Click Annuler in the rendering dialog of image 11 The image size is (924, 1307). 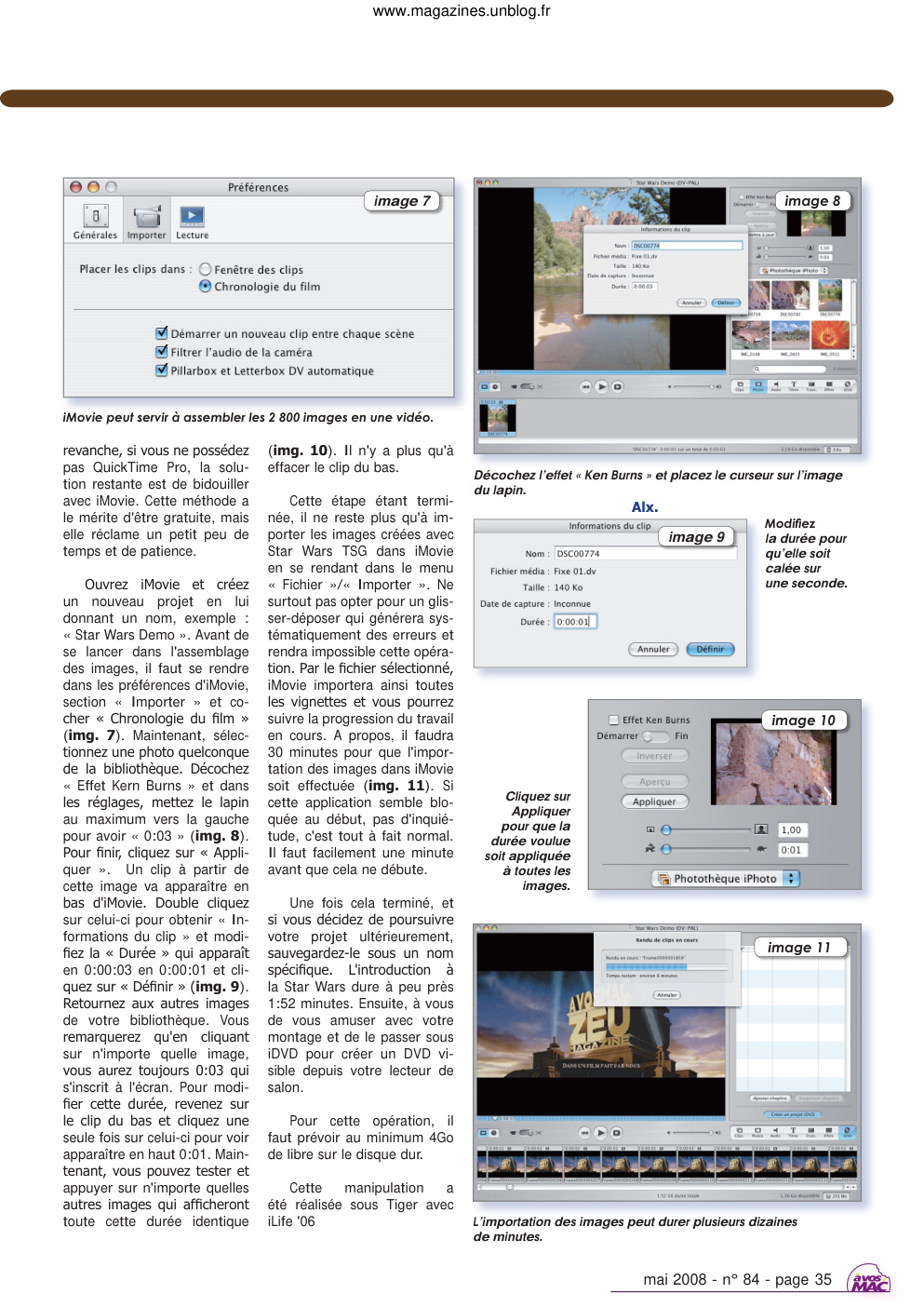667,995
